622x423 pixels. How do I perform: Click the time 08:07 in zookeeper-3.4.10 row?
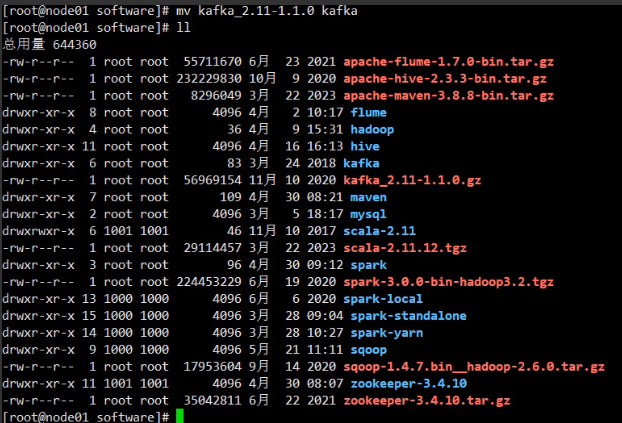[x=325, y=384]
